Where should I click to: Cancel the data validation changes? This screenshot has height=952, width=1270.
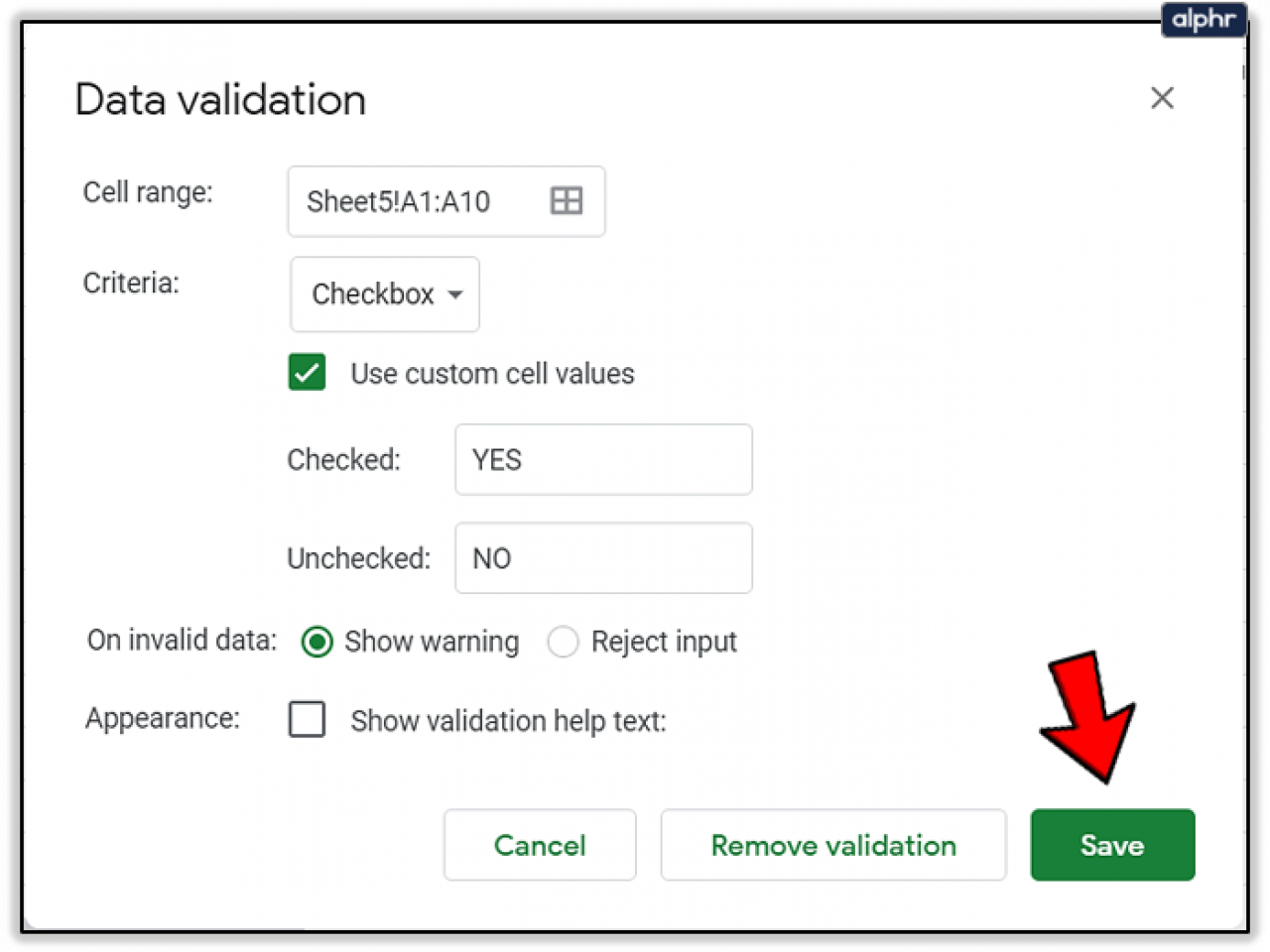pos(539,845)
